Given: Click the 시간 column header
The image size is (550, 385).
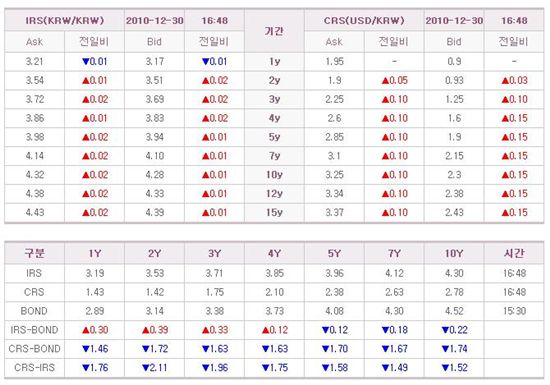Looking at the screenshot, I should pyautogui.click(x=514, y=253).
